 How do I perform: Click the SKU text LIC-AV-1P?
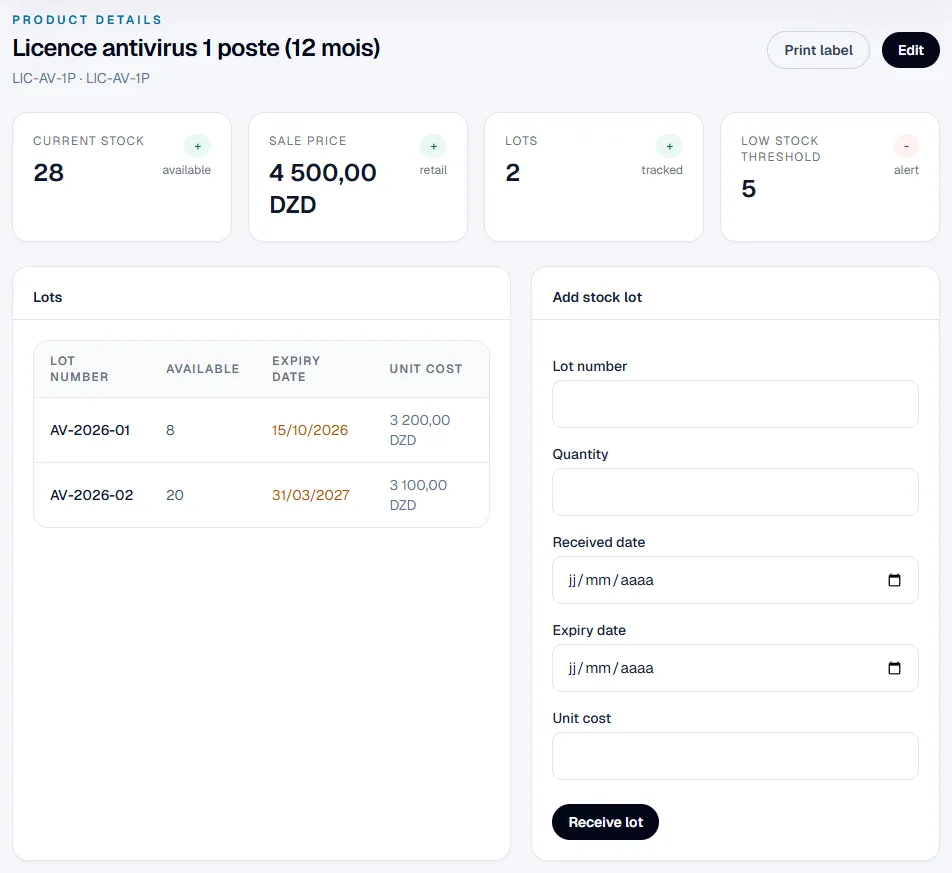coord(81,78)
